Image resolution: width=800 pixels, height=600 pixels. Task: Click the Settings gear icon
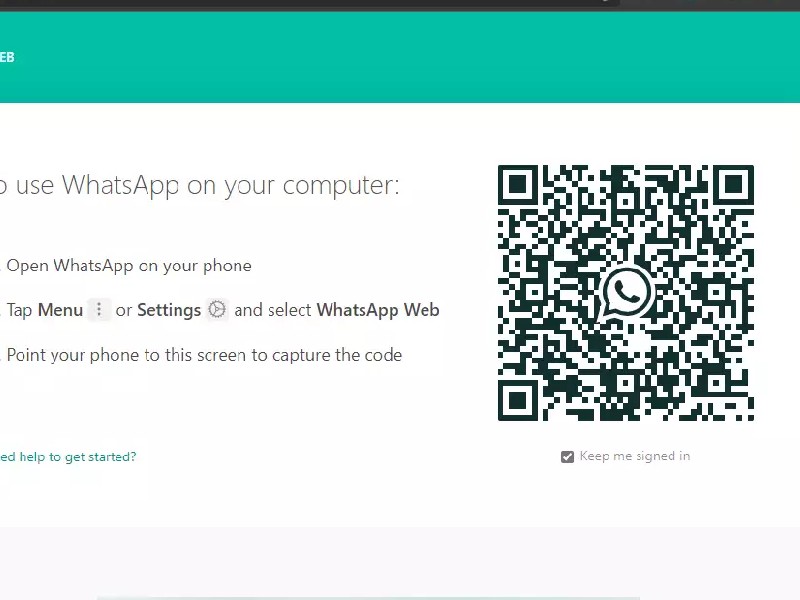[x=217, y=310]
